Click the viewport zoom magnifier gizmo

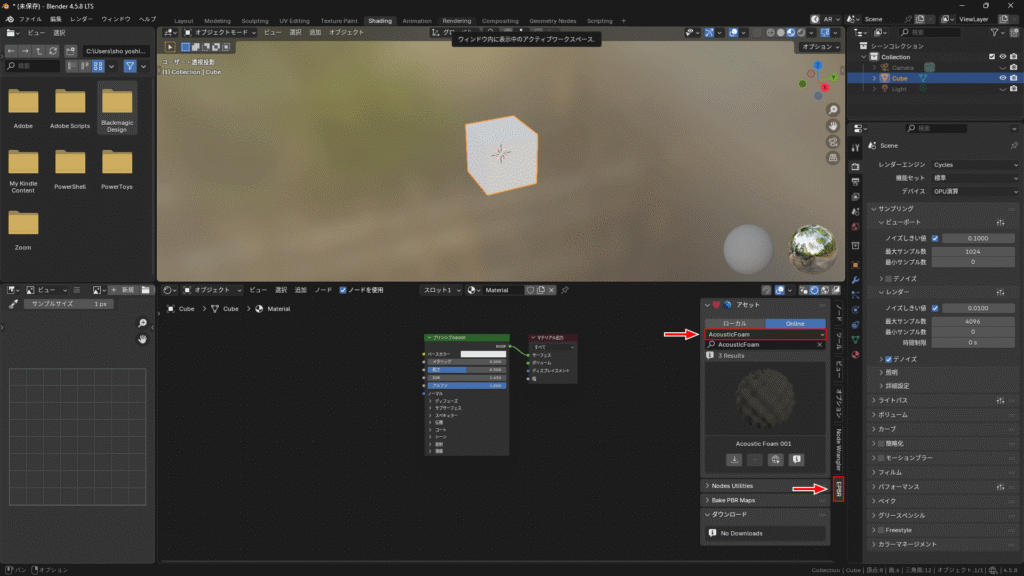coord(833,108)
